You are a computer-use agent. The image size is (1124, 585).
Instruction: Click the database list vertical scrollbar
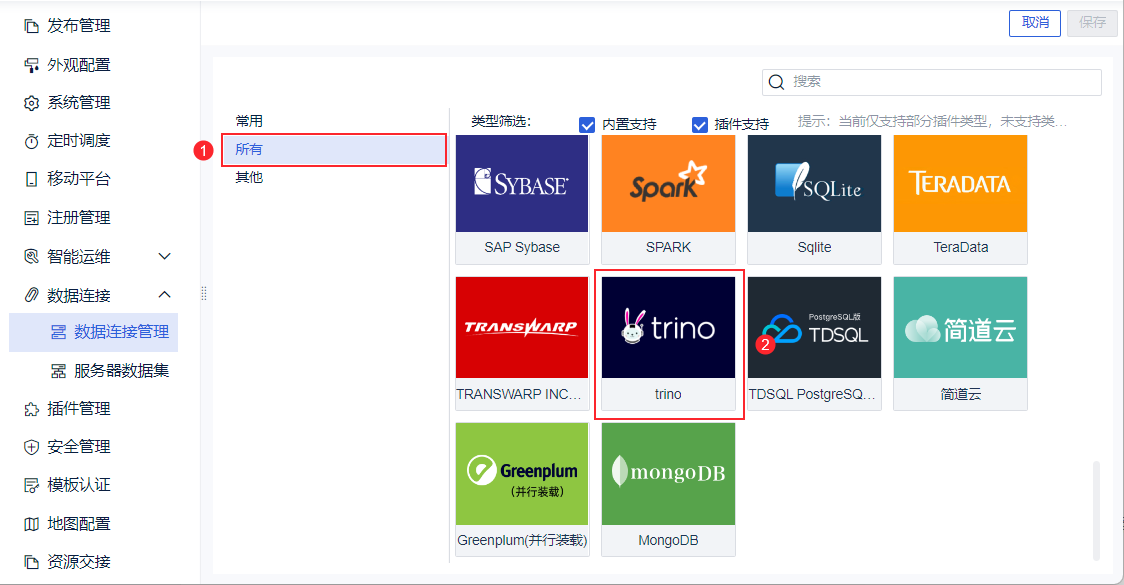coord(1096,510)
